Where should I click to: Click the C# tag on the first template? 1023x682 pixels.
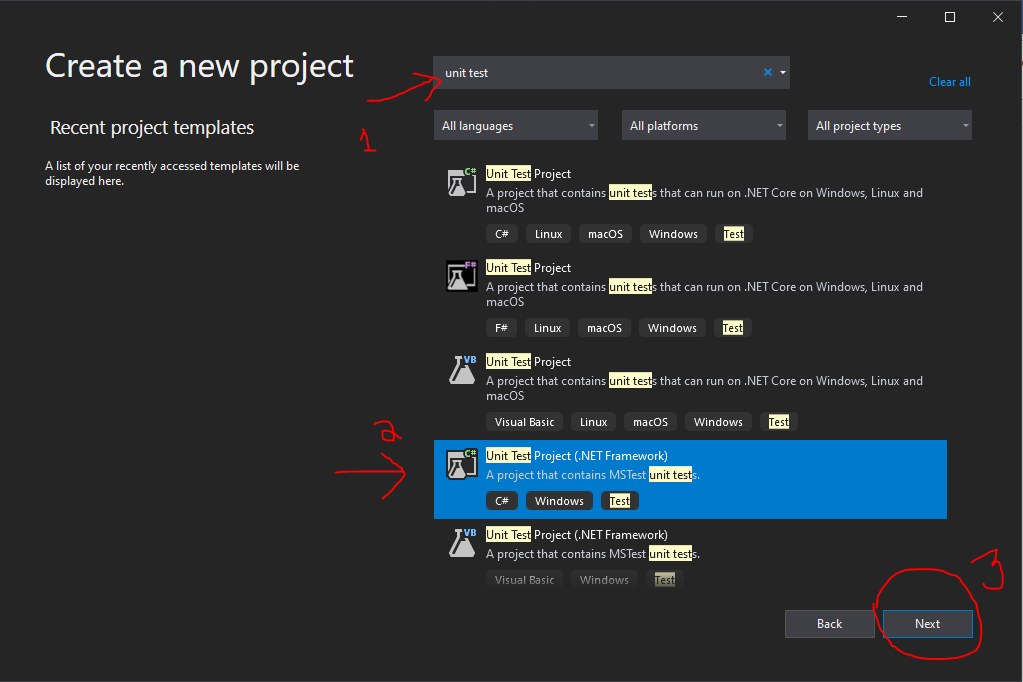(501, 233)
